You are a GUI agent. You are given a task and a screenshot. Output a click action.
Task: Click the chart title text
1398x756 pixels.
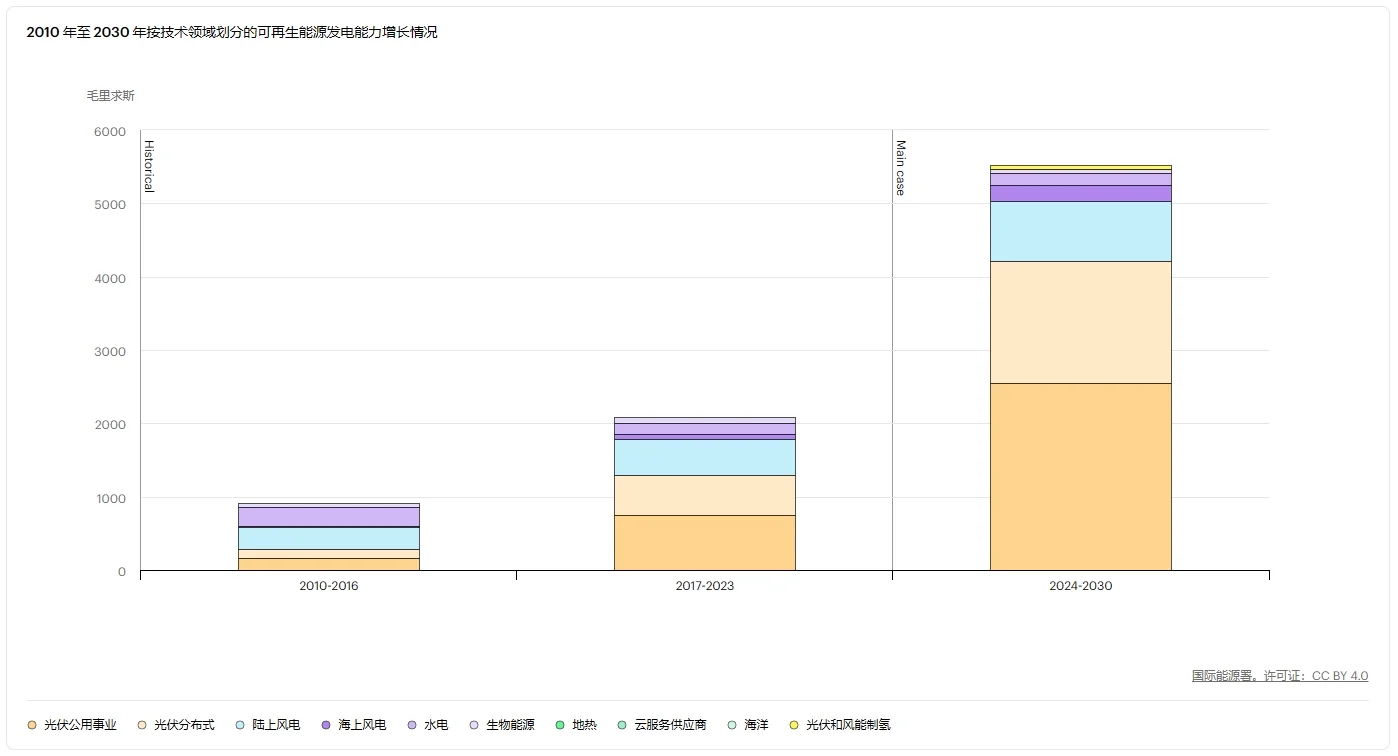[232, 32]
